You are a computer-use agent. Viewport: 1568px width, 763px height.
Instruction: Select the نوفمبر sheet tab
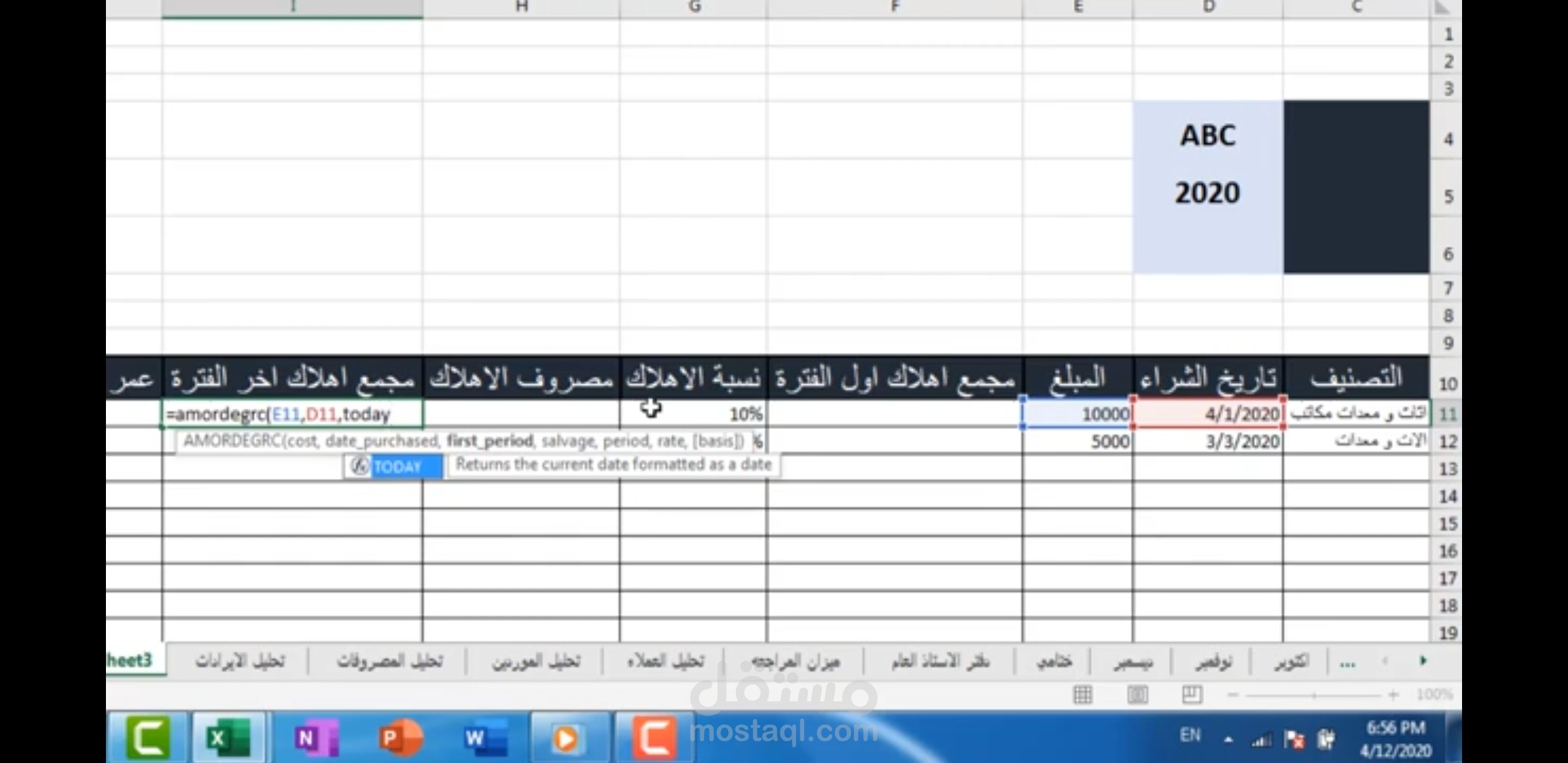1213,661
